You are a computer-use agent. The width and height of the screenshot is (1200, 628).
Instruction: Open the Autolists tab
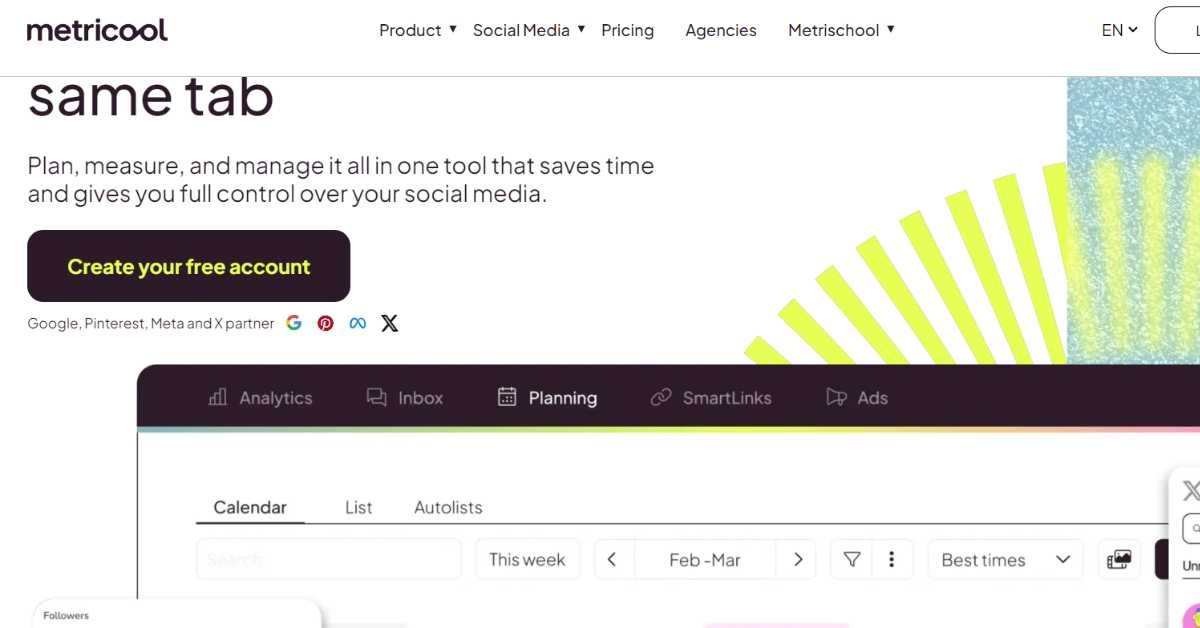pos(448,508)
